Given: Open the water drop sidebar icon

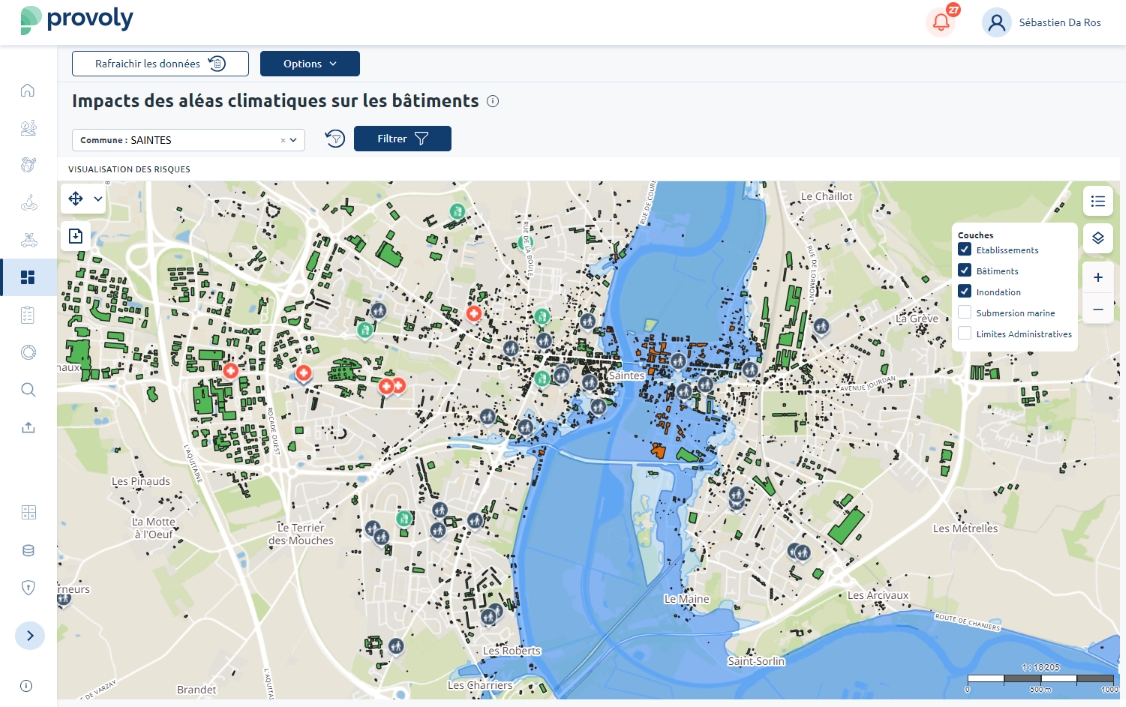Looking at the screenshot, I should pyautogui.click(x=28, y=203).
